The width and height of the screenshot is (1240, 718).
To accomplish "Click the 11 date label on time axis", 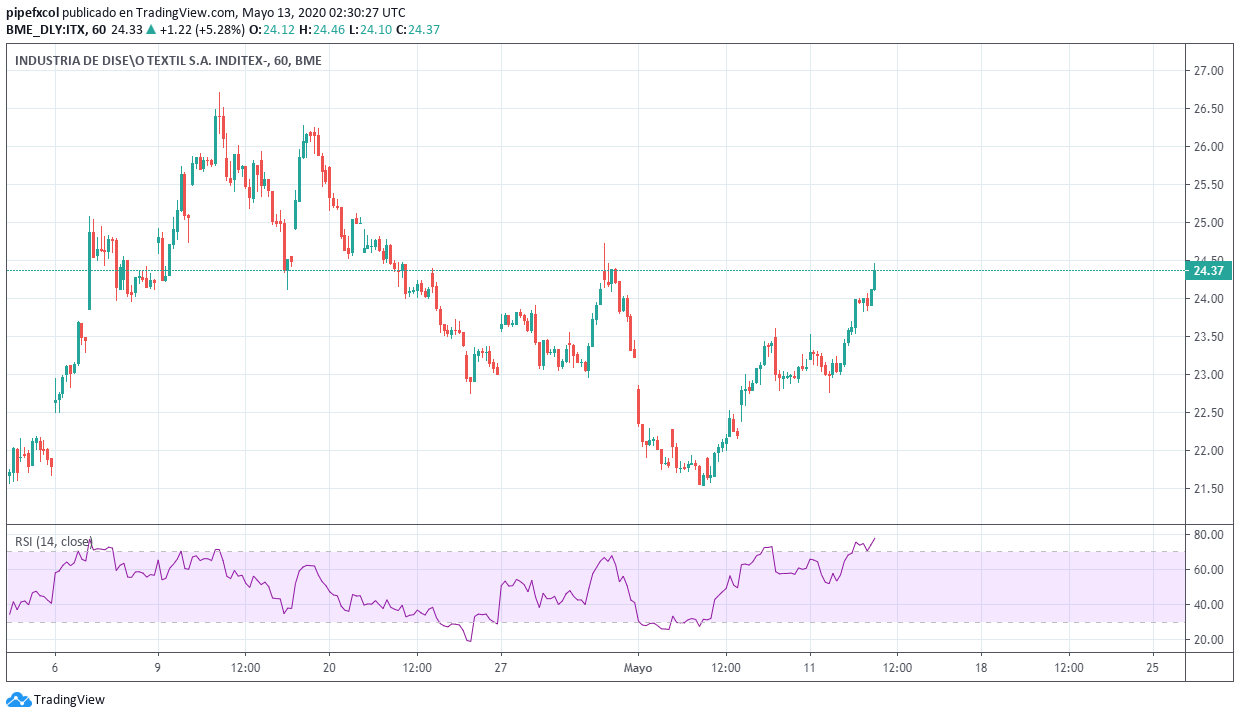I will click(x=809, y=667).
